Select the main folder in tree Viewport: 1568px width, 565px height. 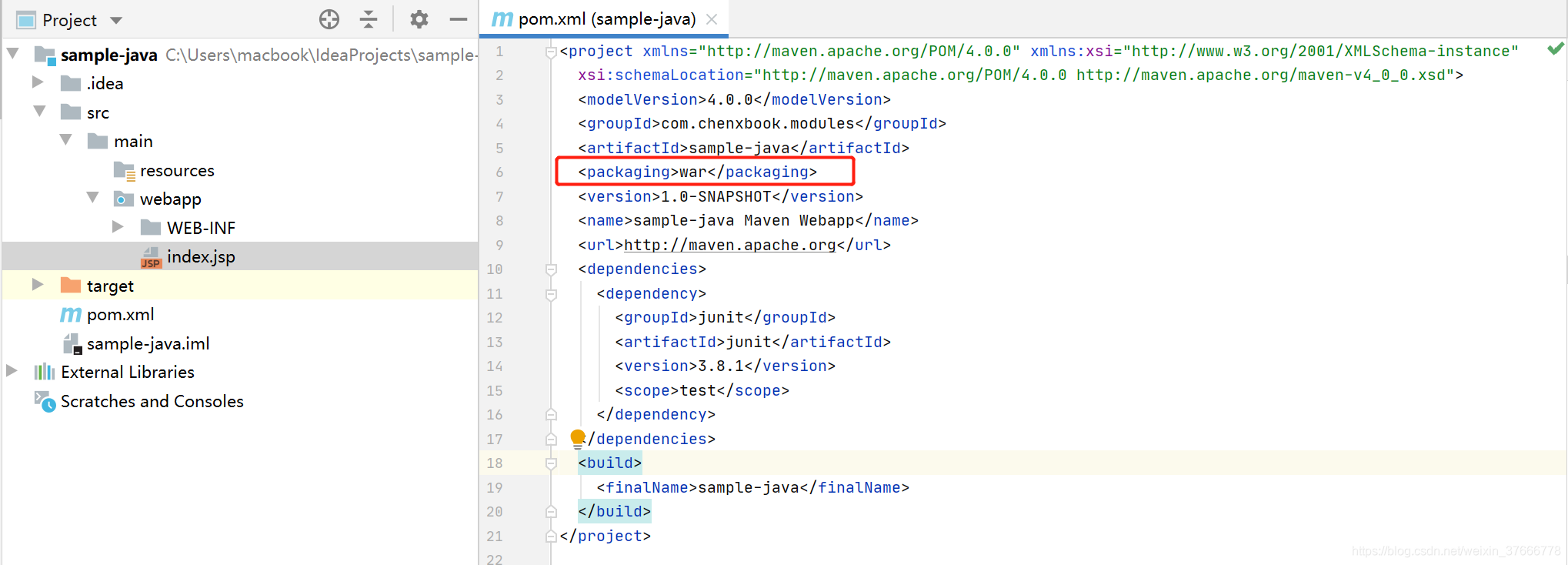(x=133, y=141)
